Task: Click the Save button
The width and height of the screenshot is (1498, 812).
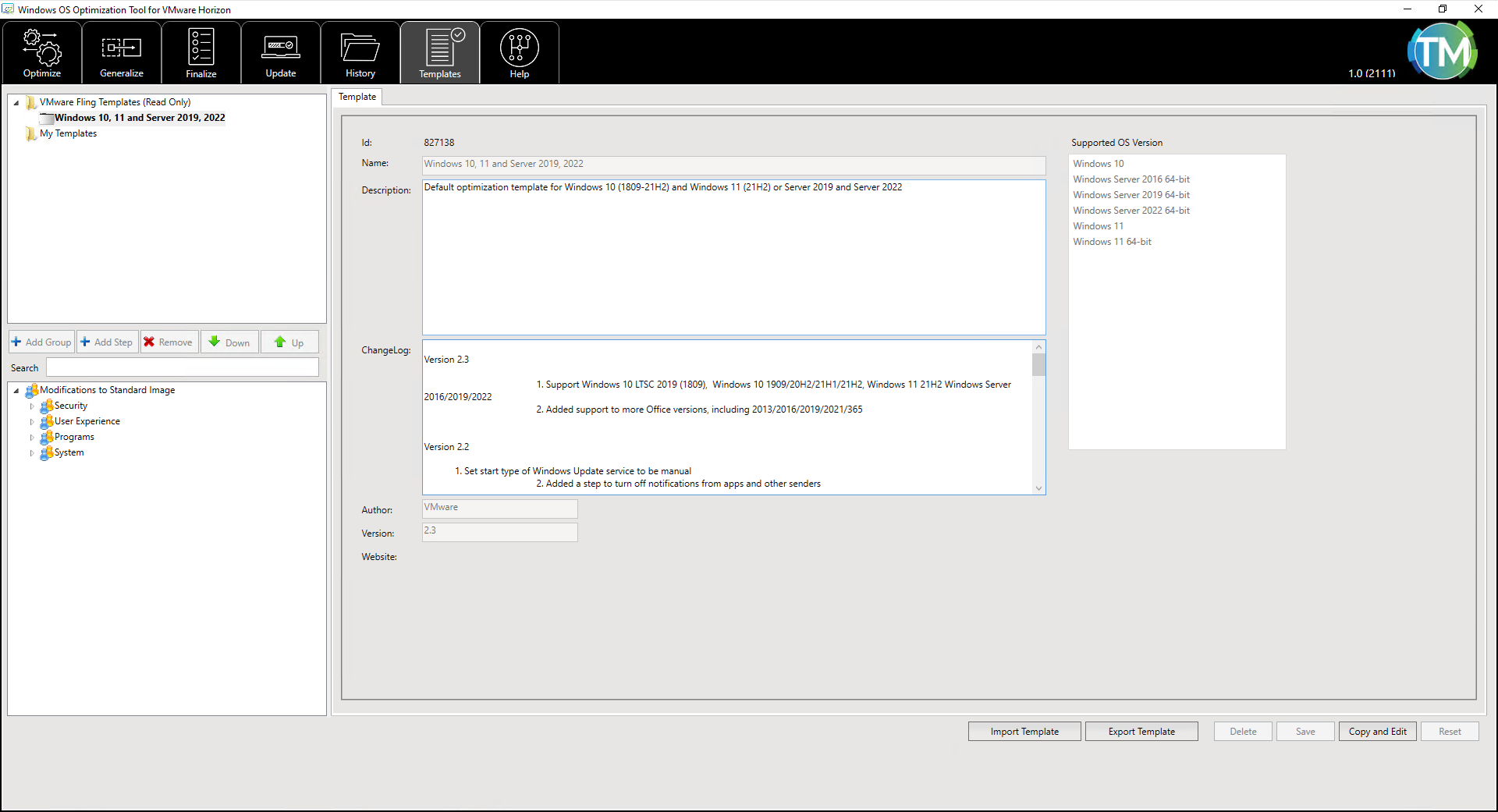Action: tap(1305, 731)
